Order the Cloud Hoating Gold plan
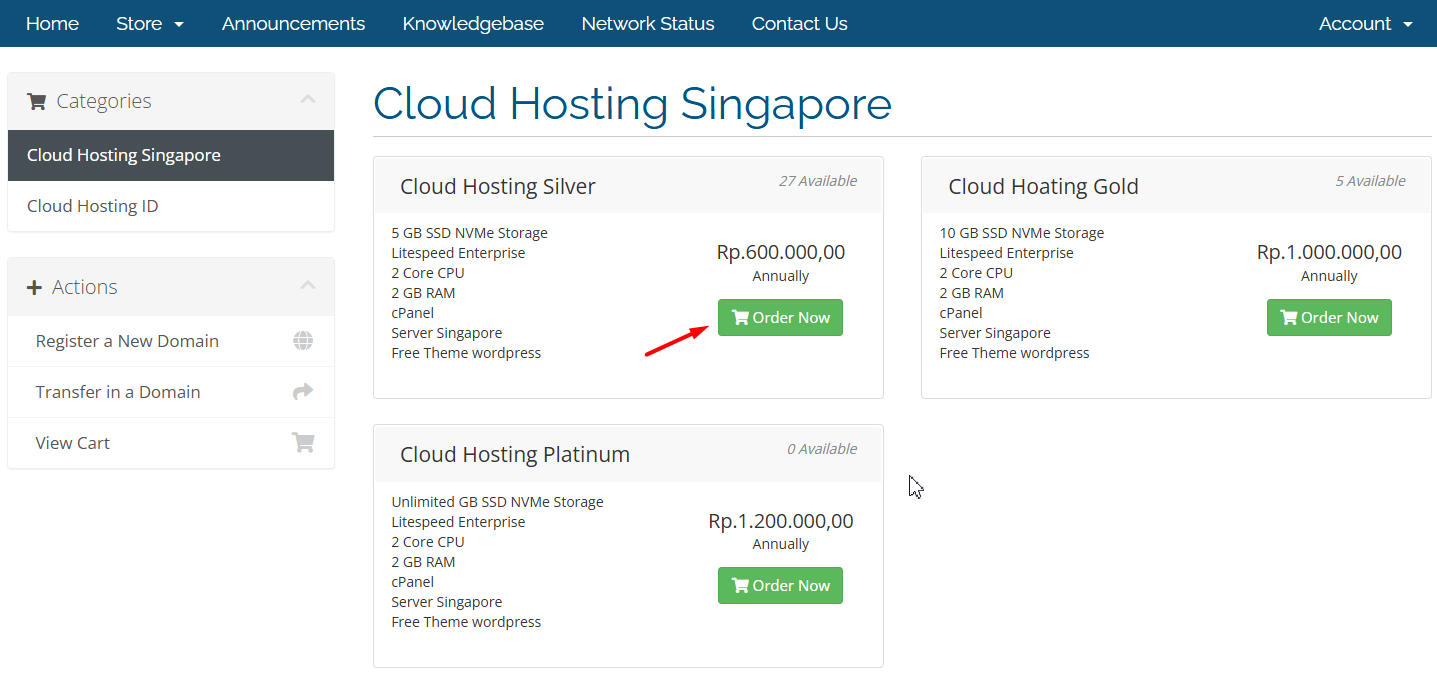The width and height of the screenshot is (1437, 686). [1329, 317]
